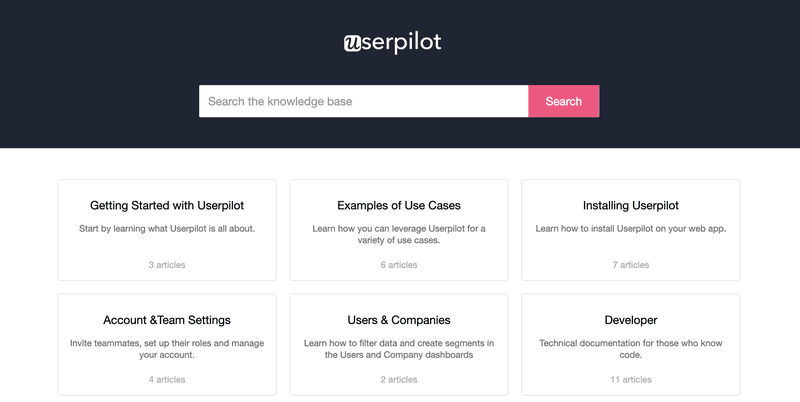The width and height of the screenshot is (800, 402).
Task: Open the Developer category
Action: 631,320
